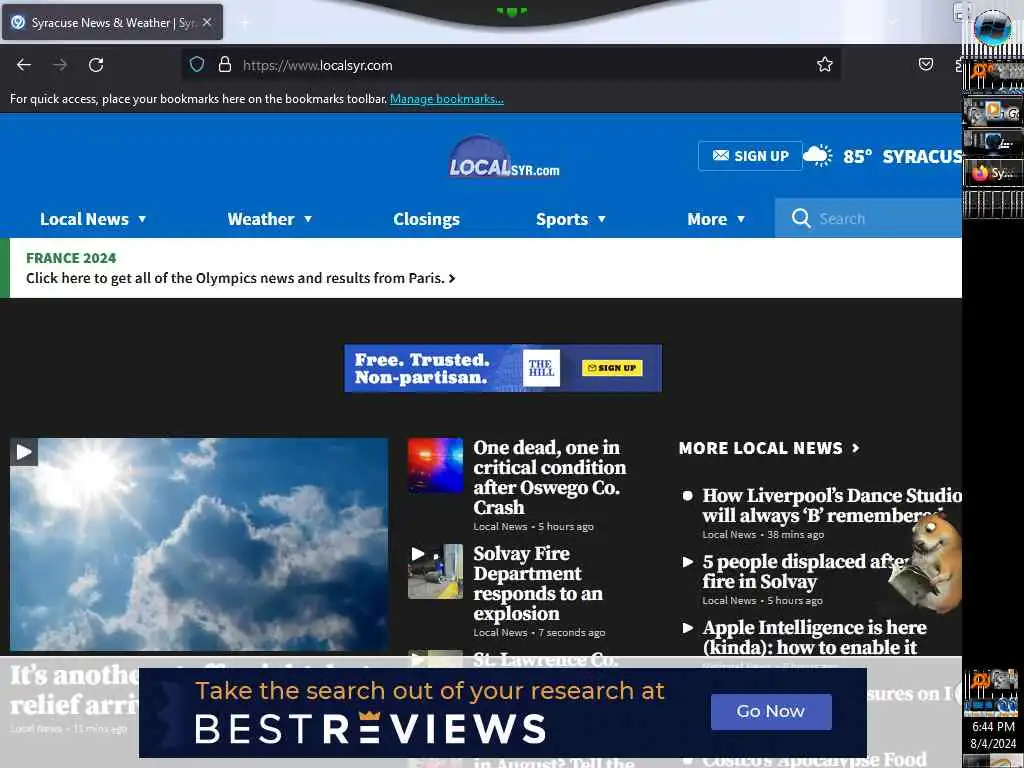1024x768 pixels.
Task: Click the LocalSYR.com logo
Action: [x=504, y=157]
